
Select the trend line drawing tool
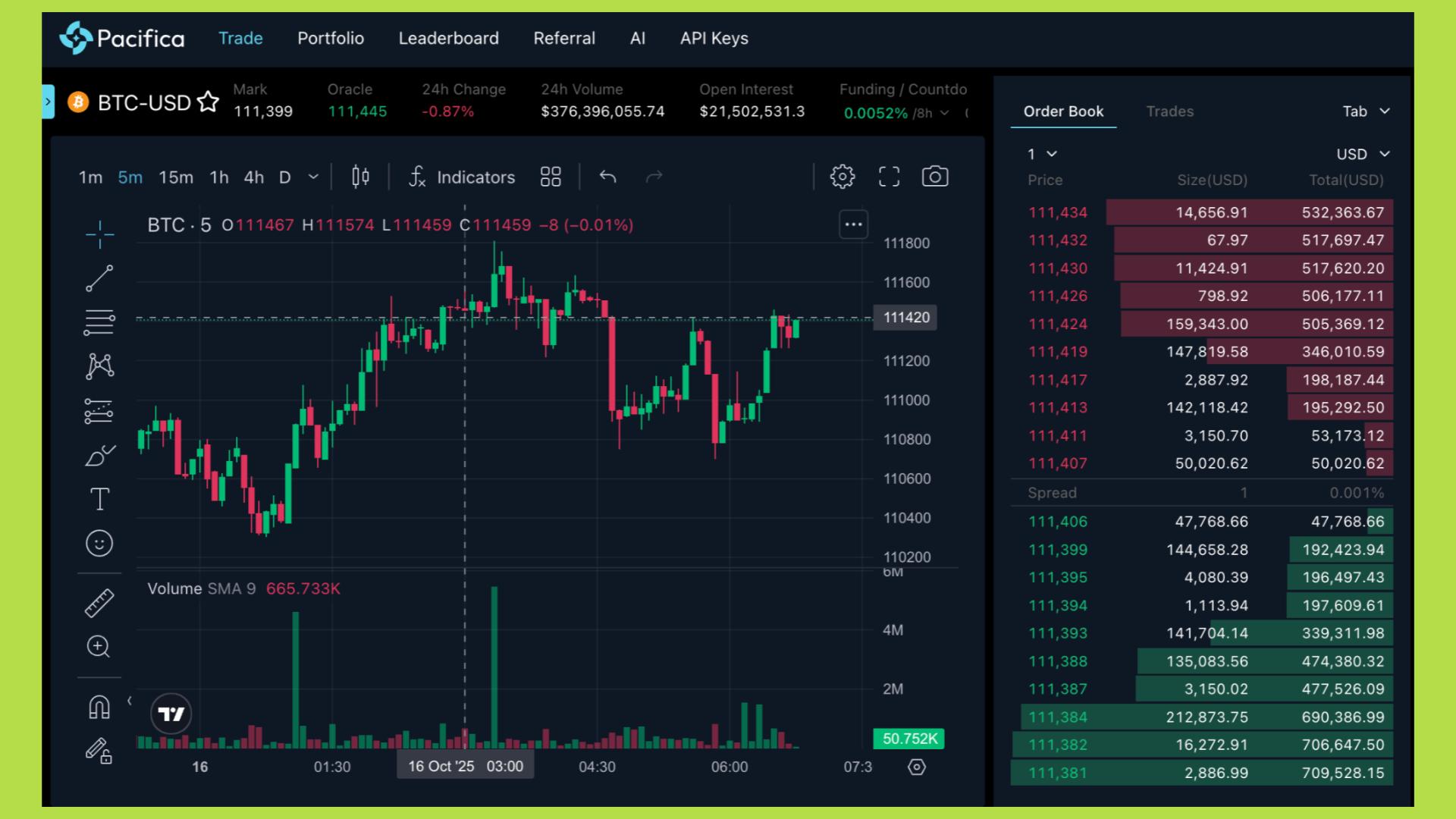click(x=99, y=278)
